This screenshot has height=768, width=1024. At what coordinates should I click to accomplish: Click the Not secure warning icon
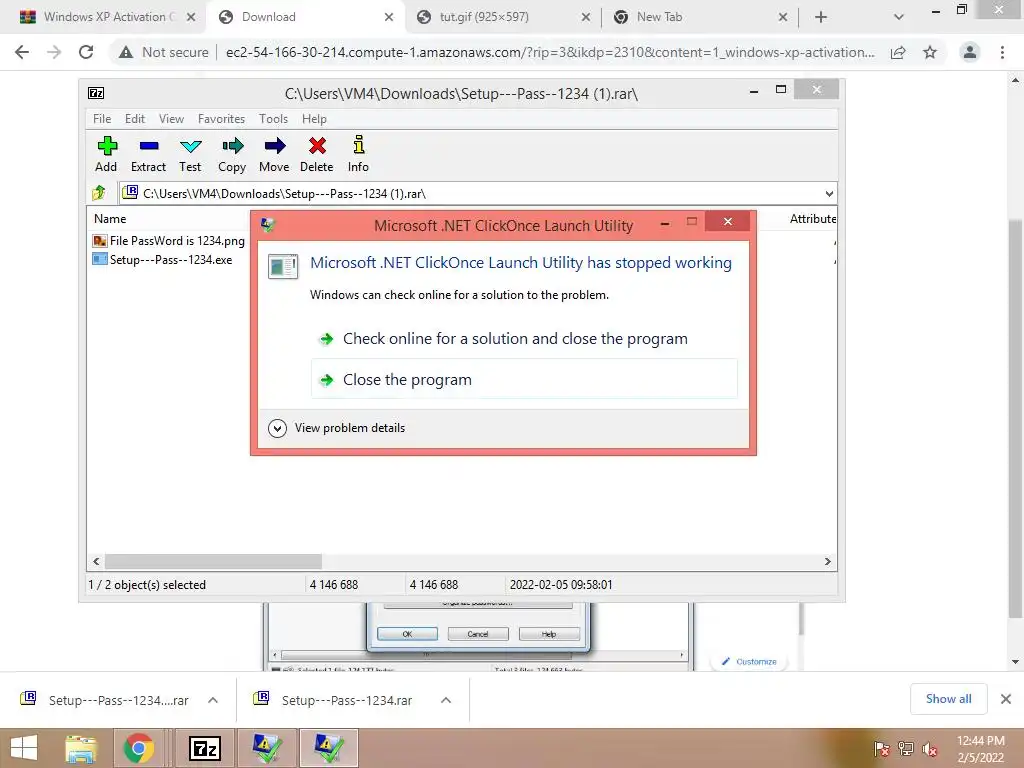click(x=125, y=52)
